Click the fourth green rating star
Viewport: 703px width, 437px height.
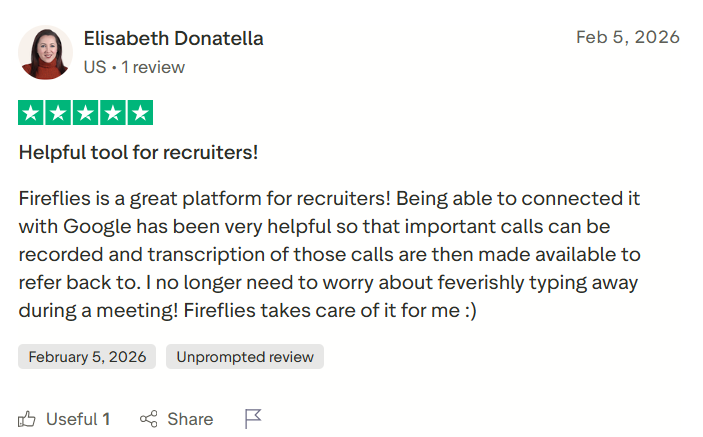click(x=113, y=113)
